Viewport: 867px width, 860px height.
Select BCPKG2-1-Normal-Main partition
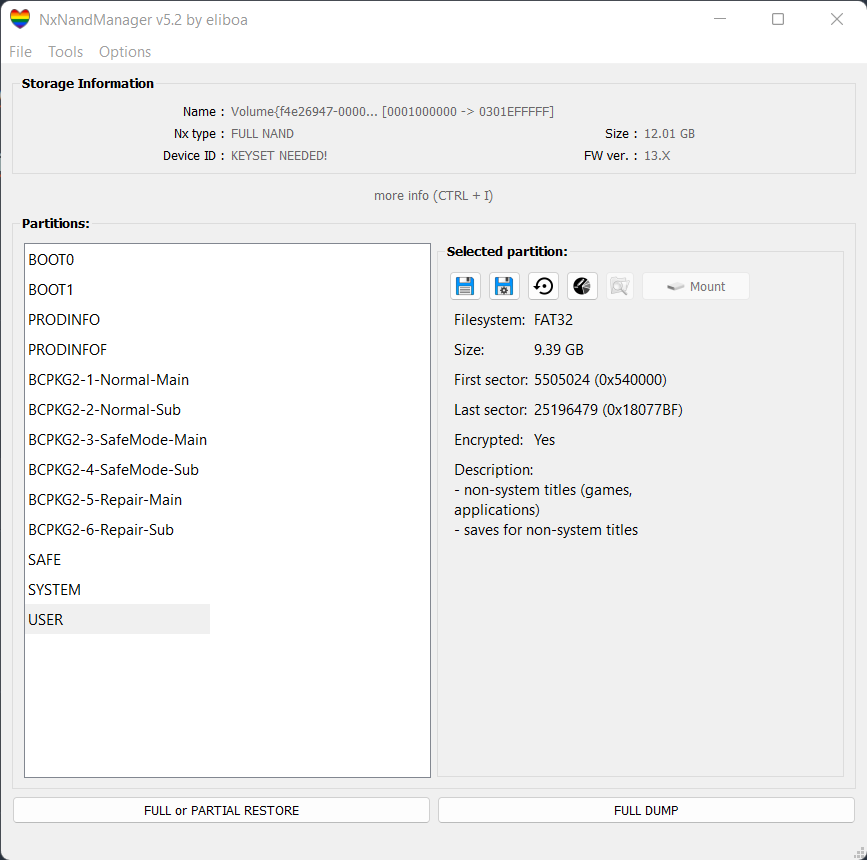118,379
